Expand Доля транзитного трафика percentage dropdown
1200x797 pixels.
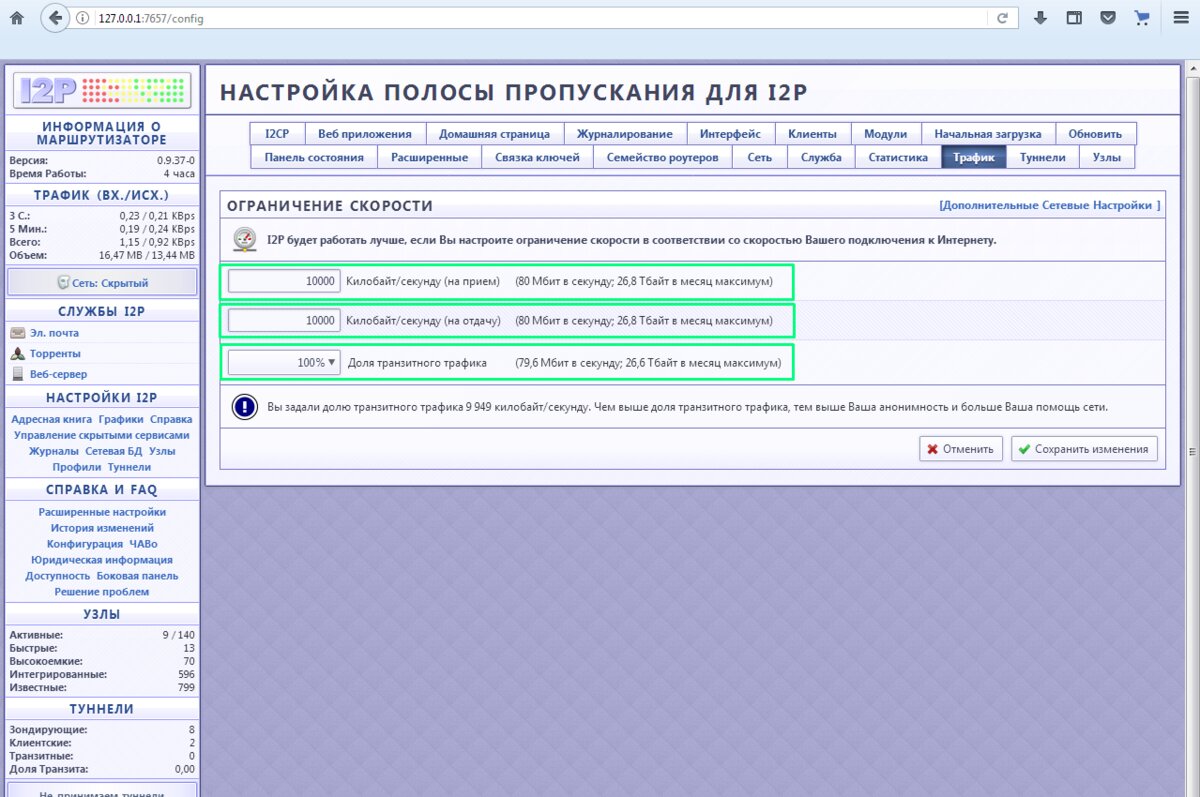click(x=284, y=363)
